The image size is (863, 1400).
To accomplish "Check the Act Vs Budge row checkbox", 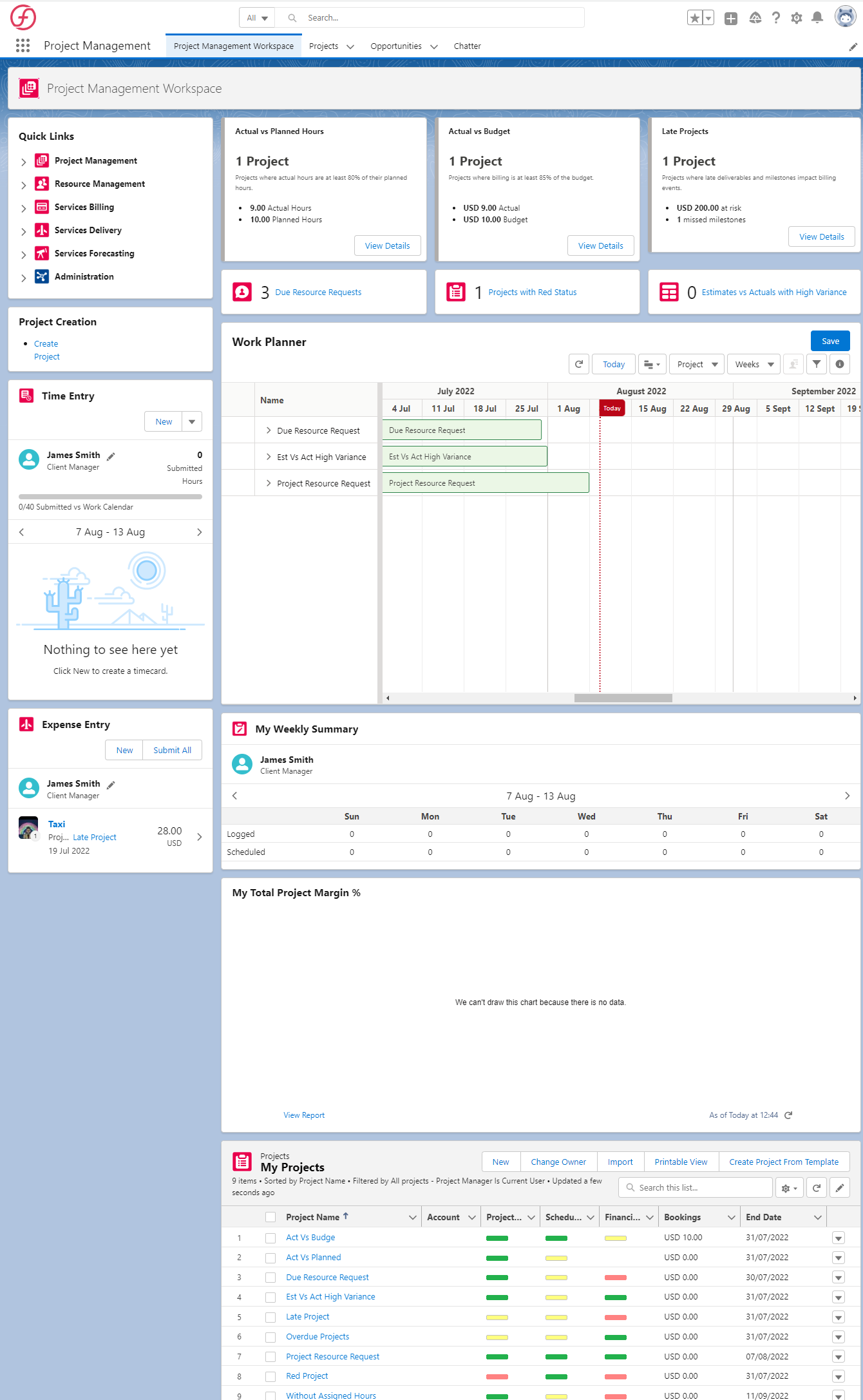I will tap(270, 1238).
